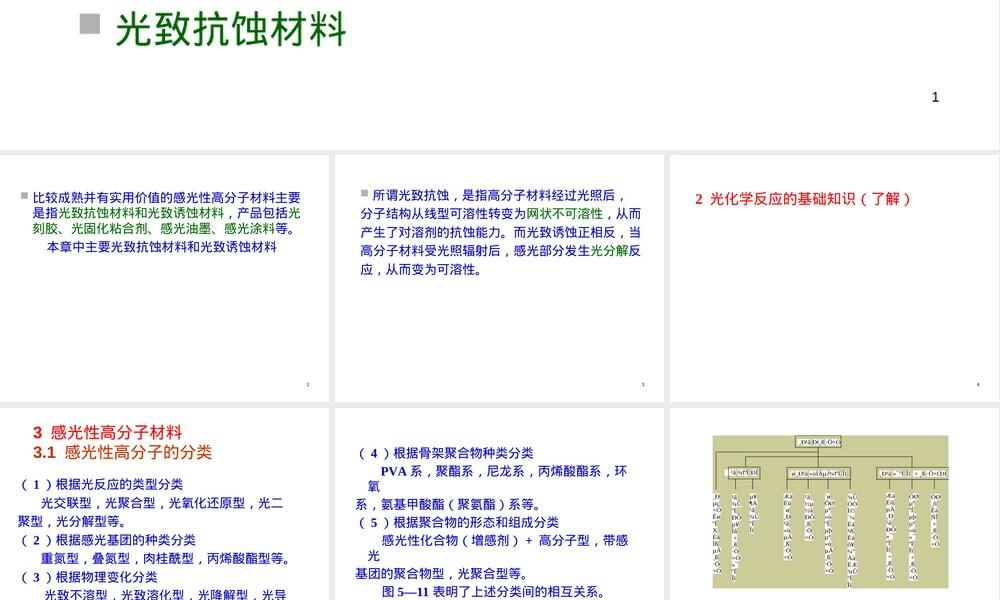Click paragraph starting 比较成熟并有实用价值
Screen dimensions: 1000x600
(x=166, y=213)
